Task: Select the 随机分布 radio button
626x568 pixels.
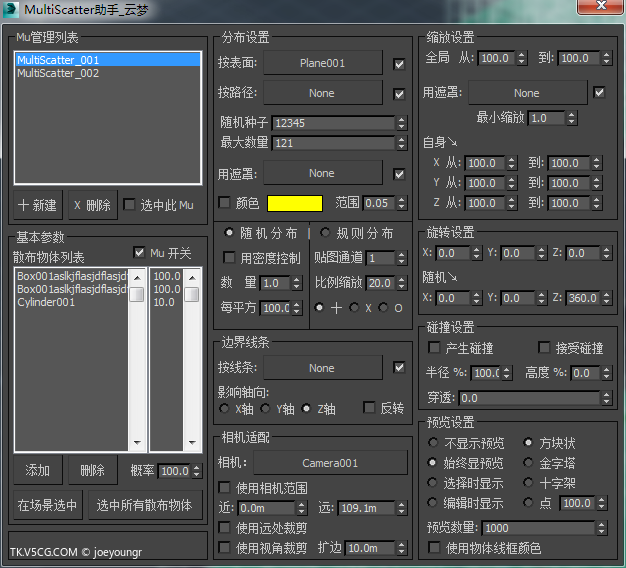Action: pos(229,232)
